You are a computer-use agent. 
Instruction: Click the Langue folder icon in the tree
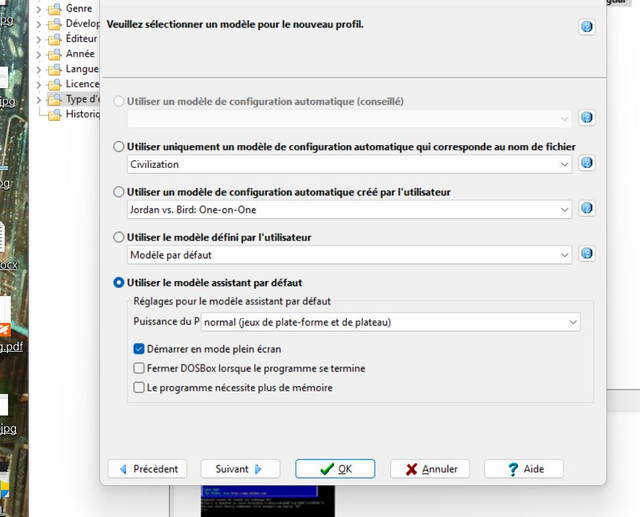coord(54,69)
